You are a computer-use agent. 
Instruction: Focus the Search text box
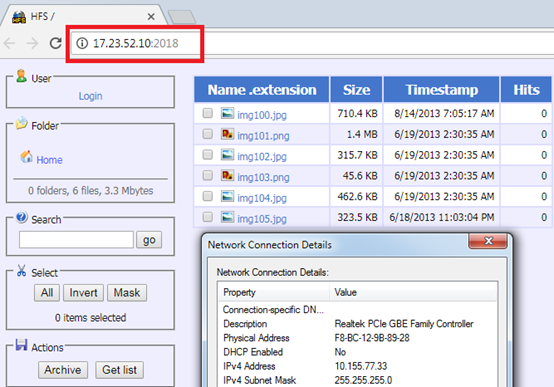point(76,240)
